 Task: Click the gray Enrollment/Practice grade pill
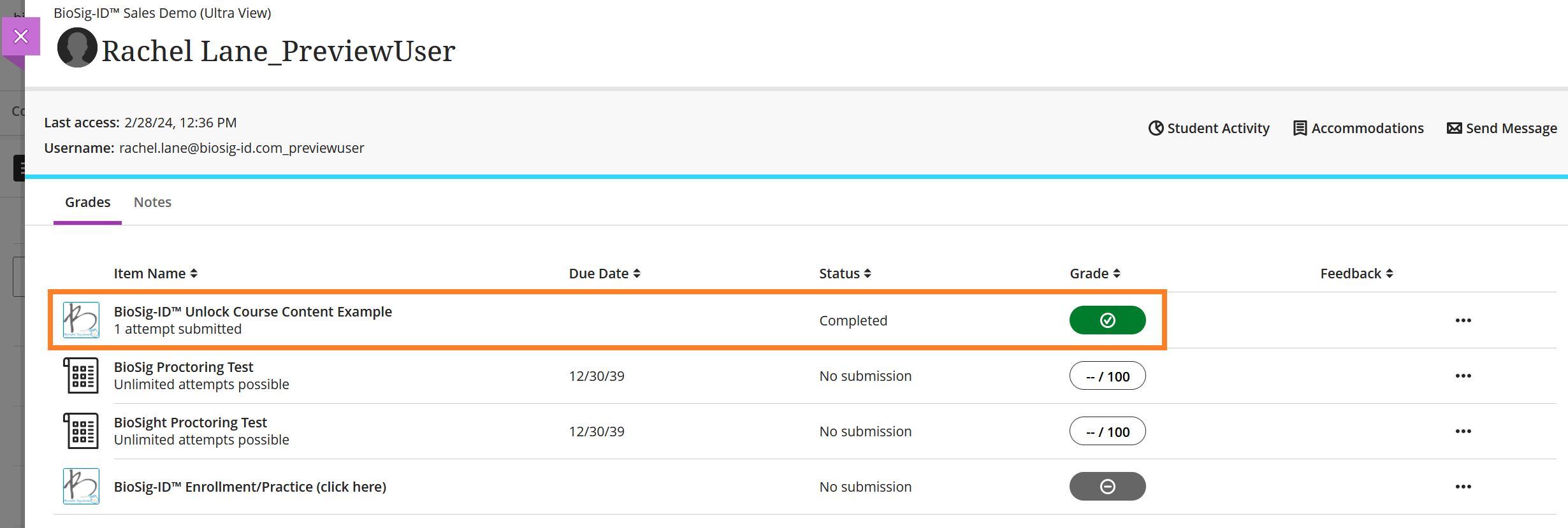1107,486
